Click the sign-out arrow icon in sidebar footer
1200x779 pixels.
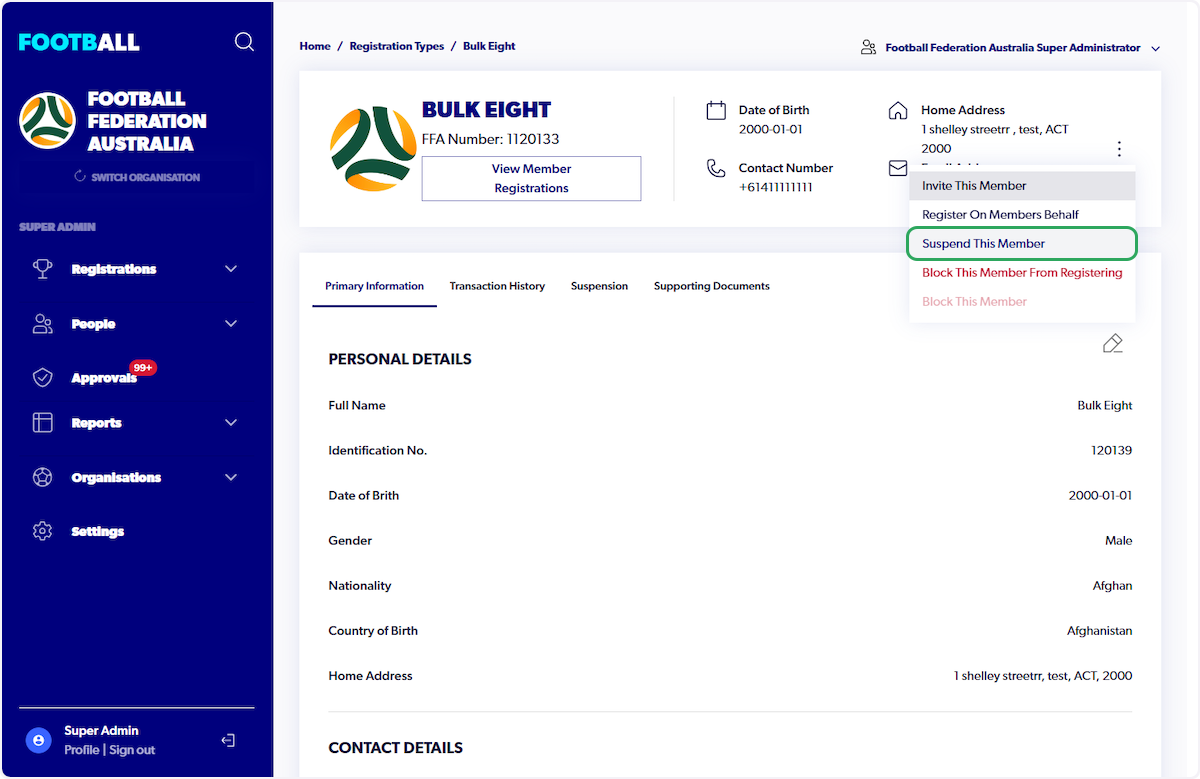[228, 740]
